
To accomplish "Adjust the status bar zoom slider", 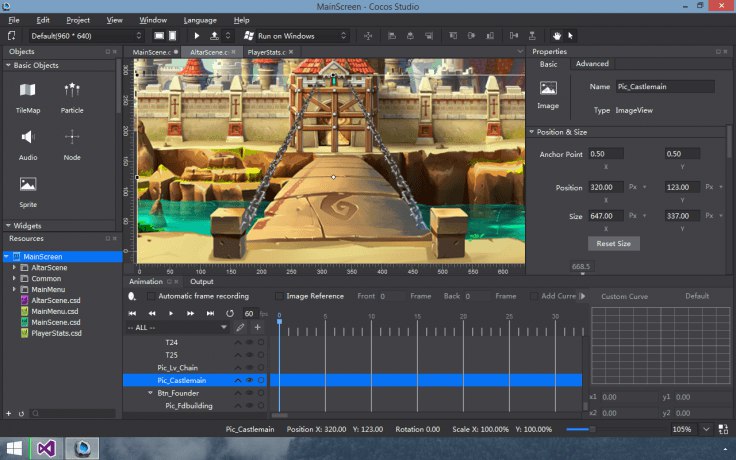I will point(593,429).
